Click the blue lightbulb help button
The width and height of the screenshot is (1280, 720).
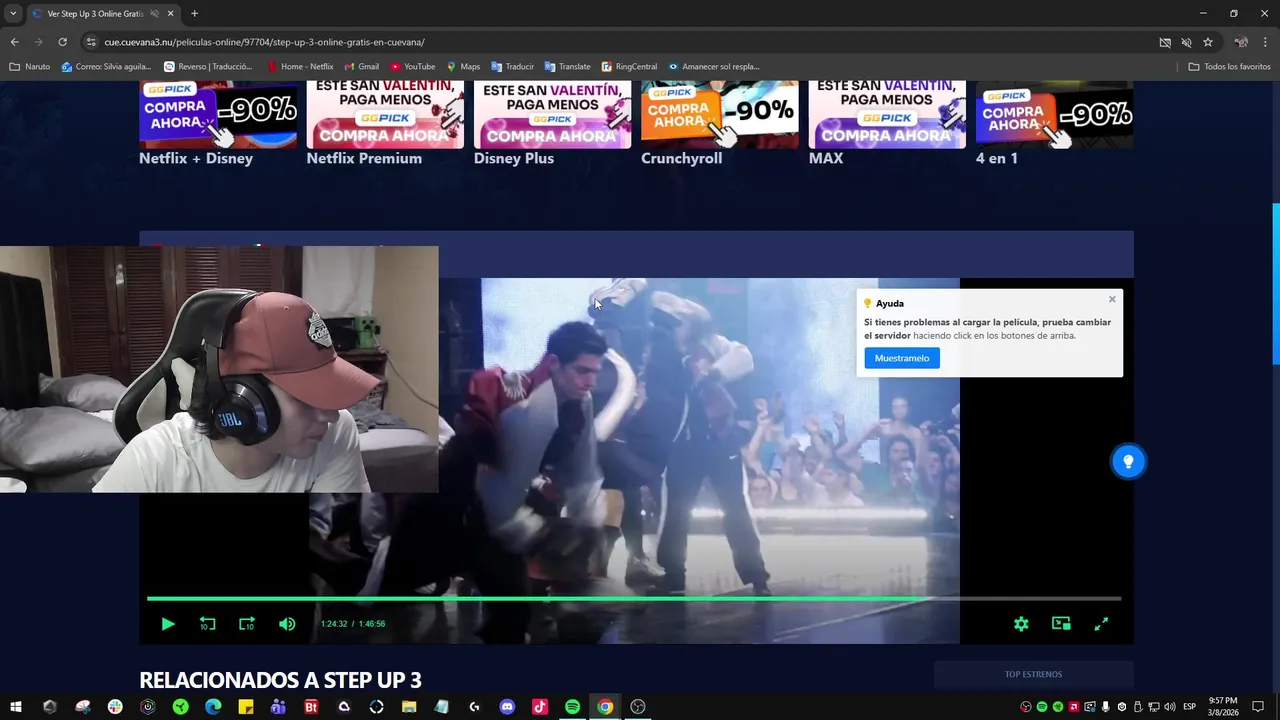[1128, 461]
